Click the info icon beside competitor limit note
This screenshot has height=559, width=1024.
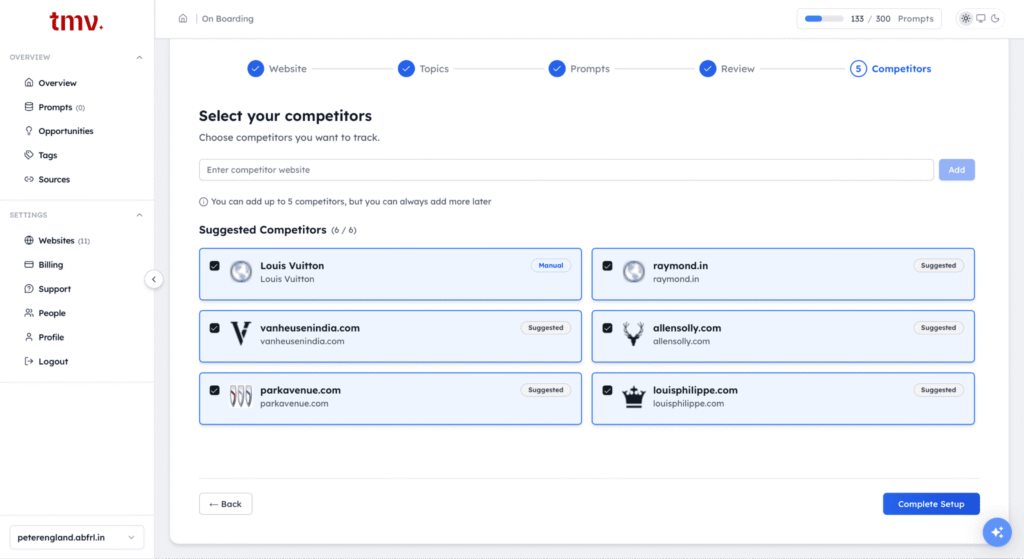pyautogui.click(x=203, y=202)
